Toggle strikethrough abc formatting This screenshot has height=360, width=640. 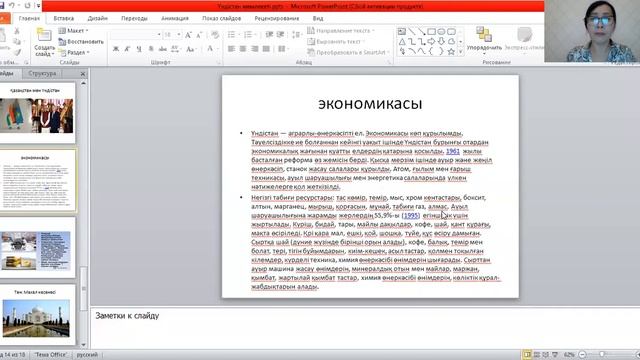coord(162,49)
